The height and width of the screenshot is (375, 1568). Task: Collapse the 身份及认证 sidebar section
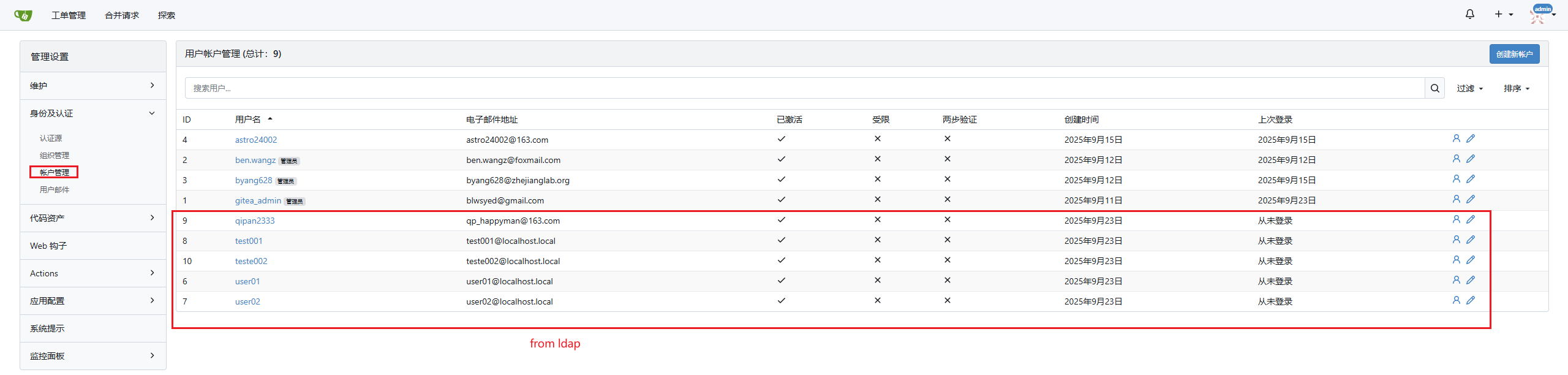92,113
